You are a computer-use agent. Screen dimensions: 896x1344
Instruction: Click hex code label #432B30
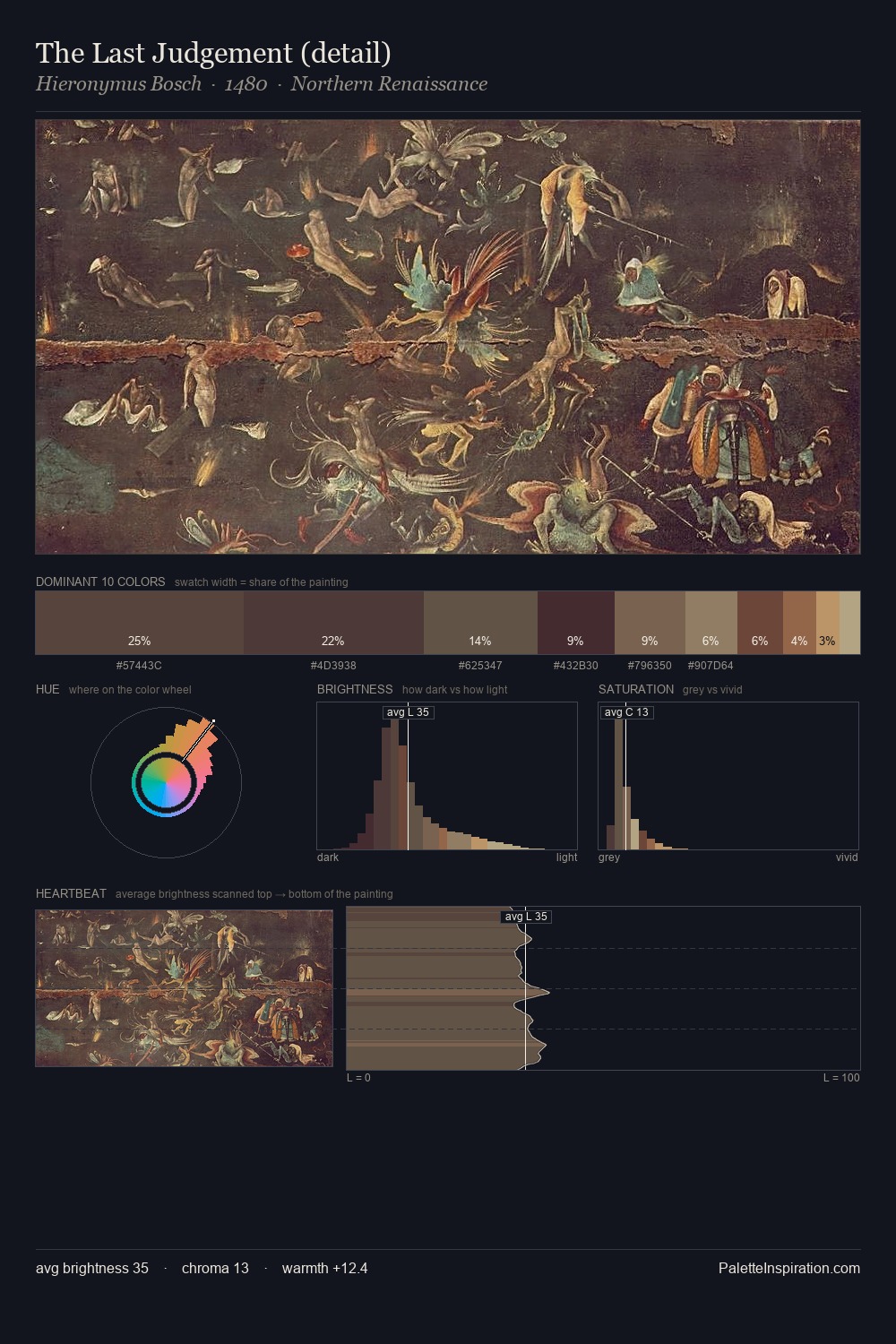575,666
